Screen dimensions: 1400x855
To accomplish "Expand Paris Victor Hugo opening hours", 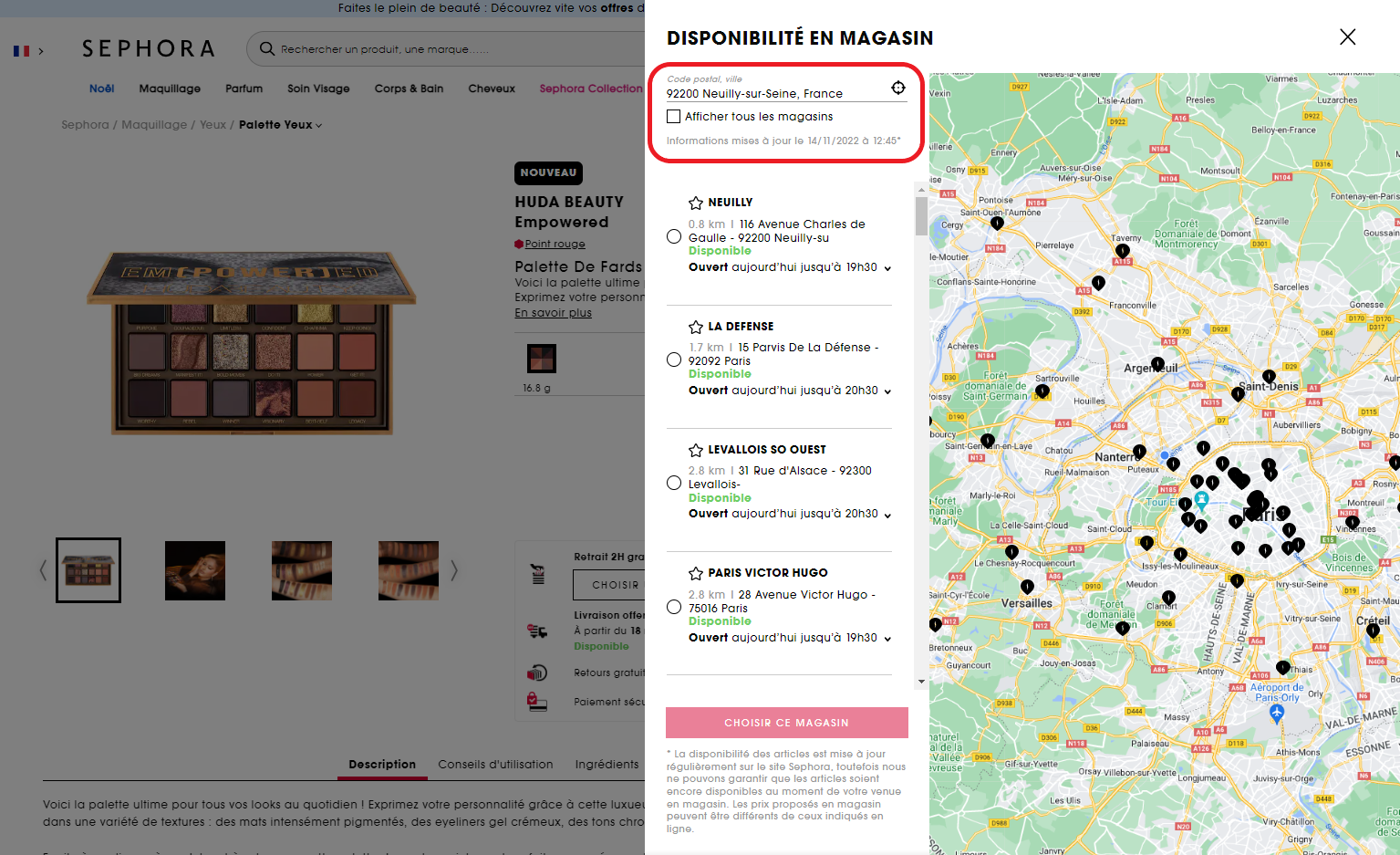I will pos(887,639).
